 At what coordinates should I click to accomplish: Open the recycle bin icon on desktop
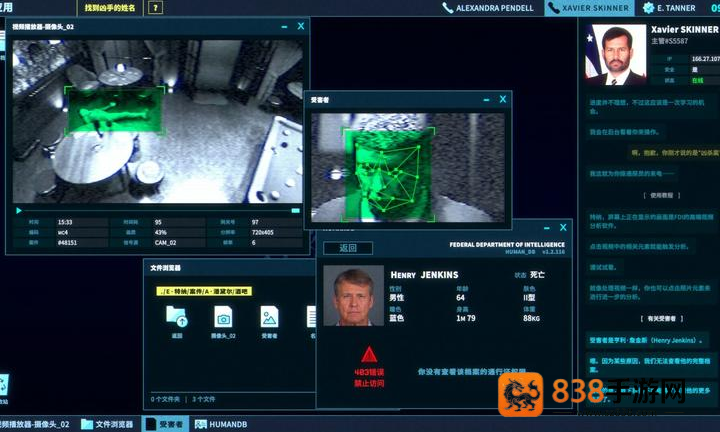click(3, 386)
